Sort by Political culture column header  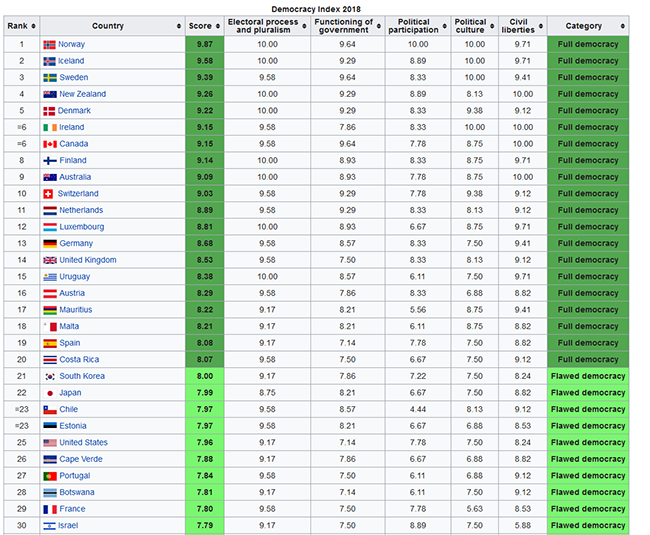tap(470, 26)
